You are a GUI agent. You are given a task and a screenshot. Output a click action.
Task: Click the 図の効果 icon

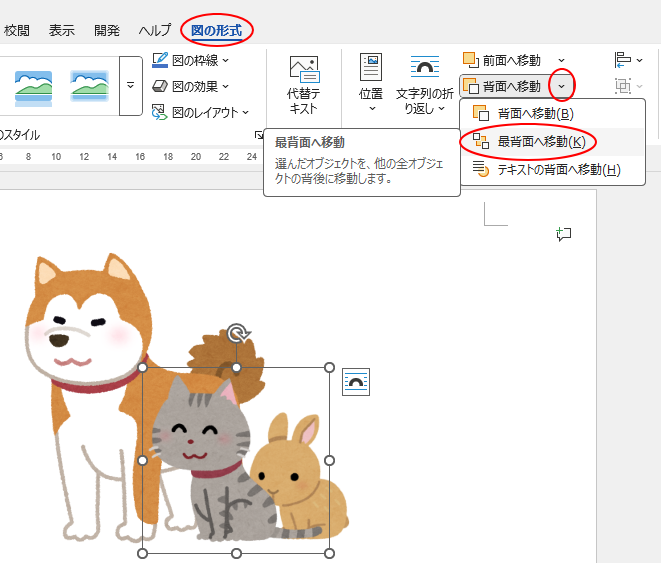[x=160, y=86]
